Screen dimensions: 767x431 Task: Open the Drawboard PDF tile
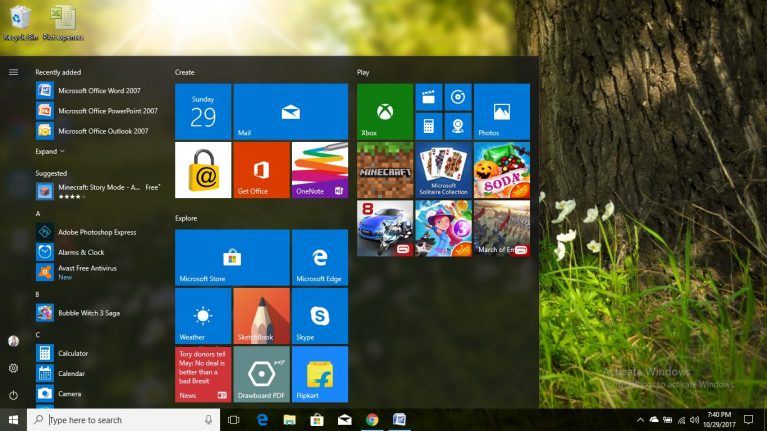(261, 374)
